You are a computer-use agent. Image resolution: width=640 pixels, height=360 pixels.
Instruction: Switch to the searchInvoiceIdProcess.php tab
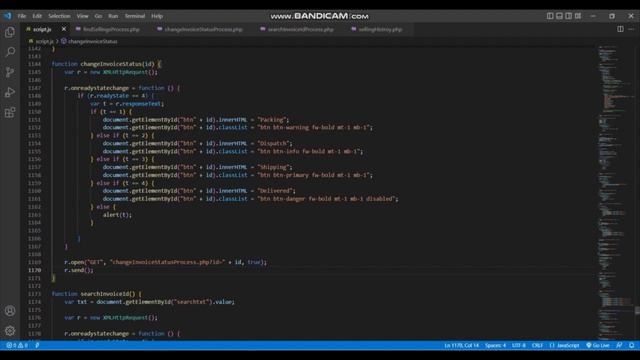click(300, 29)
